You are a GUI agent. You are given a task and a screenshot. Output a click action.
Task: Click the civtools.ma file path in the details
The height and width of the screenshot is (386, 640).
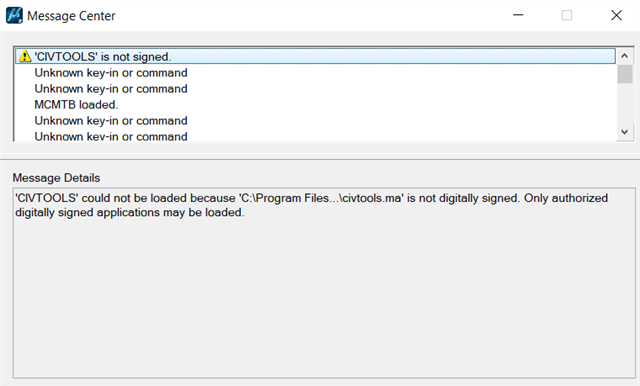[x=321, y=198]
